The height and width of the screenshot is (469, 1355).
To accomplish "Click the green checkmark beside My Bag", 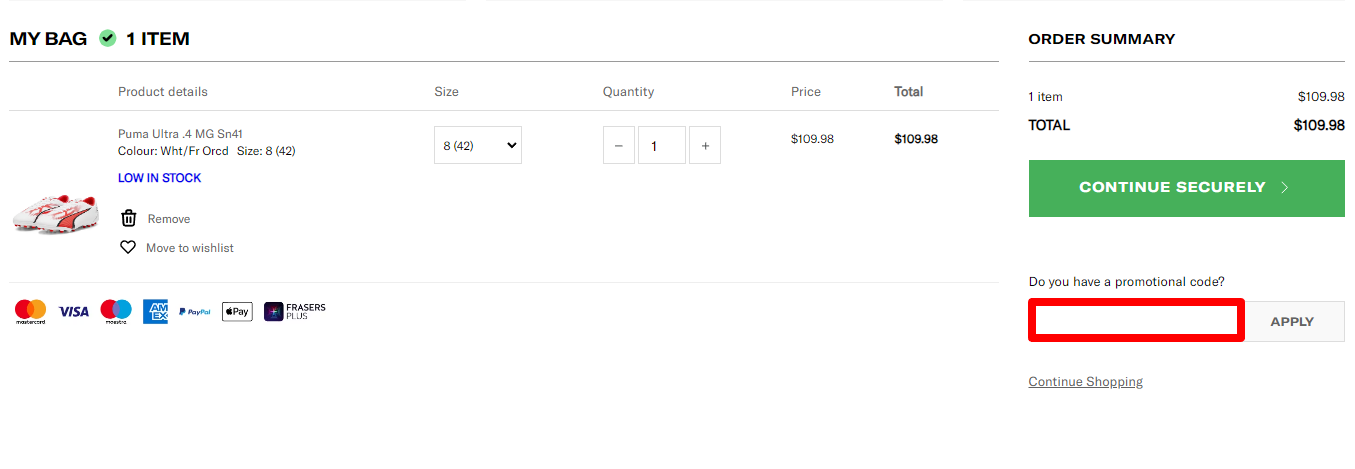I will [x=108, y=39].
